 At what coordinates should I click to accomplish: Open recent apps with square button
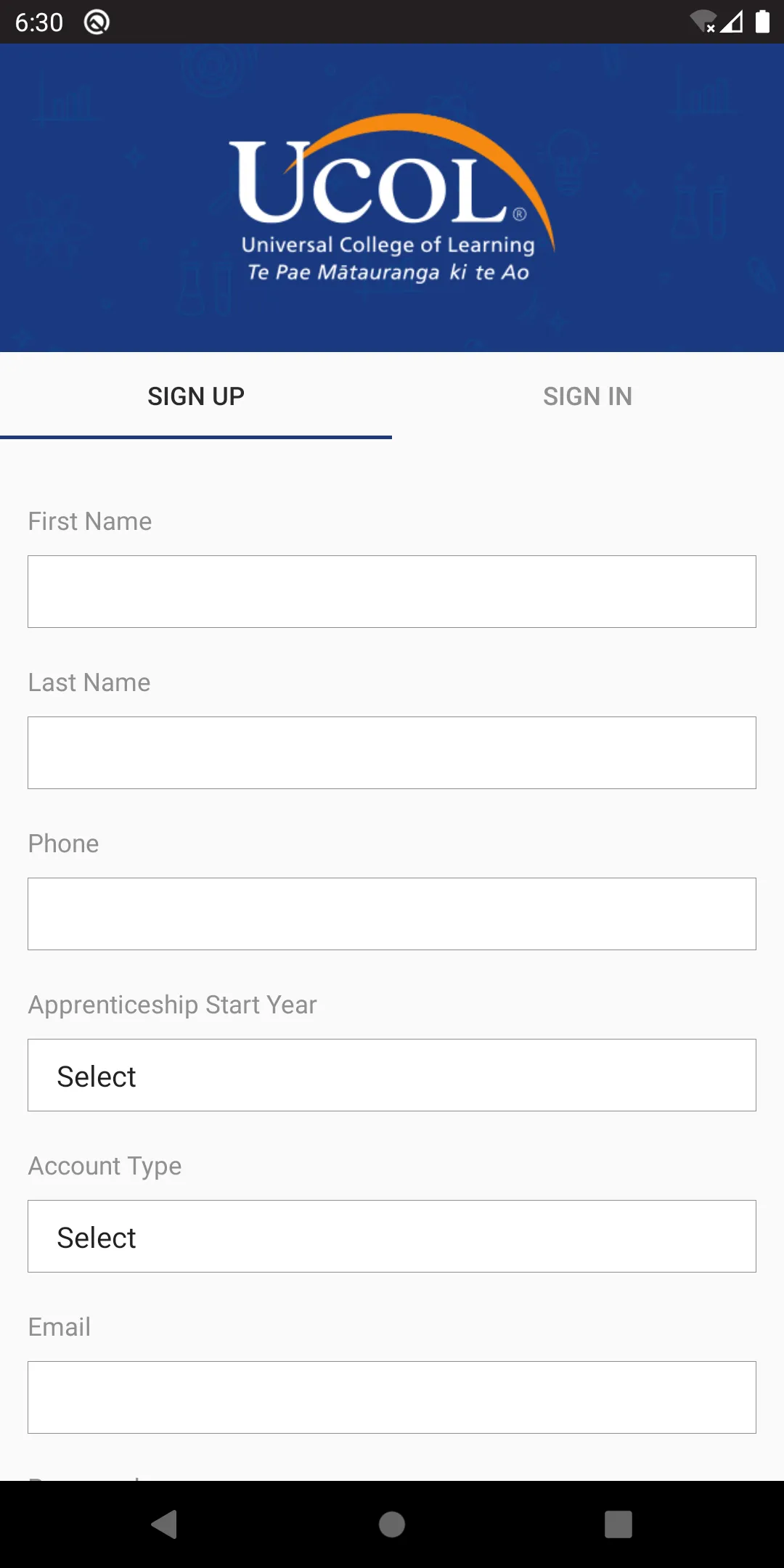pos(618,1524)
